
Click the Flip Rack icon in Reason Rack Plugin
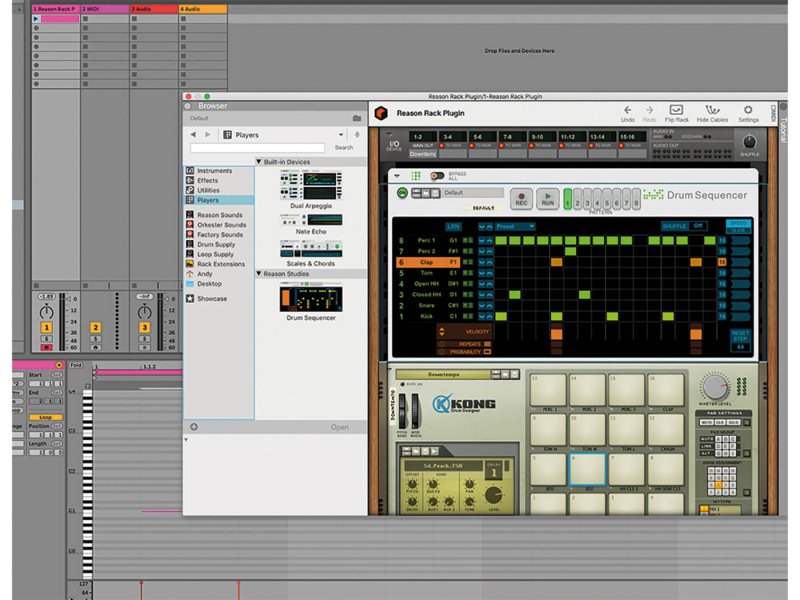coord(678,110)
